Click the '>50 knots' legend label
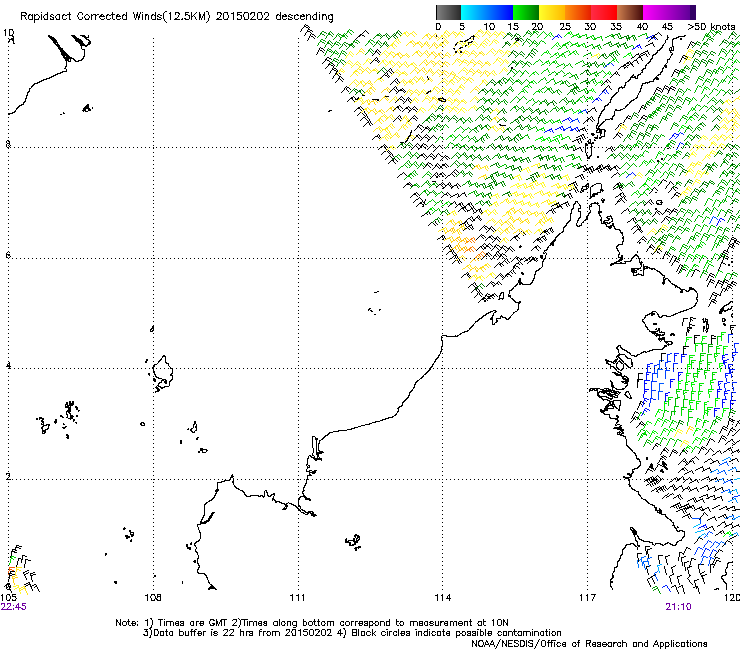 pos(711,27)
